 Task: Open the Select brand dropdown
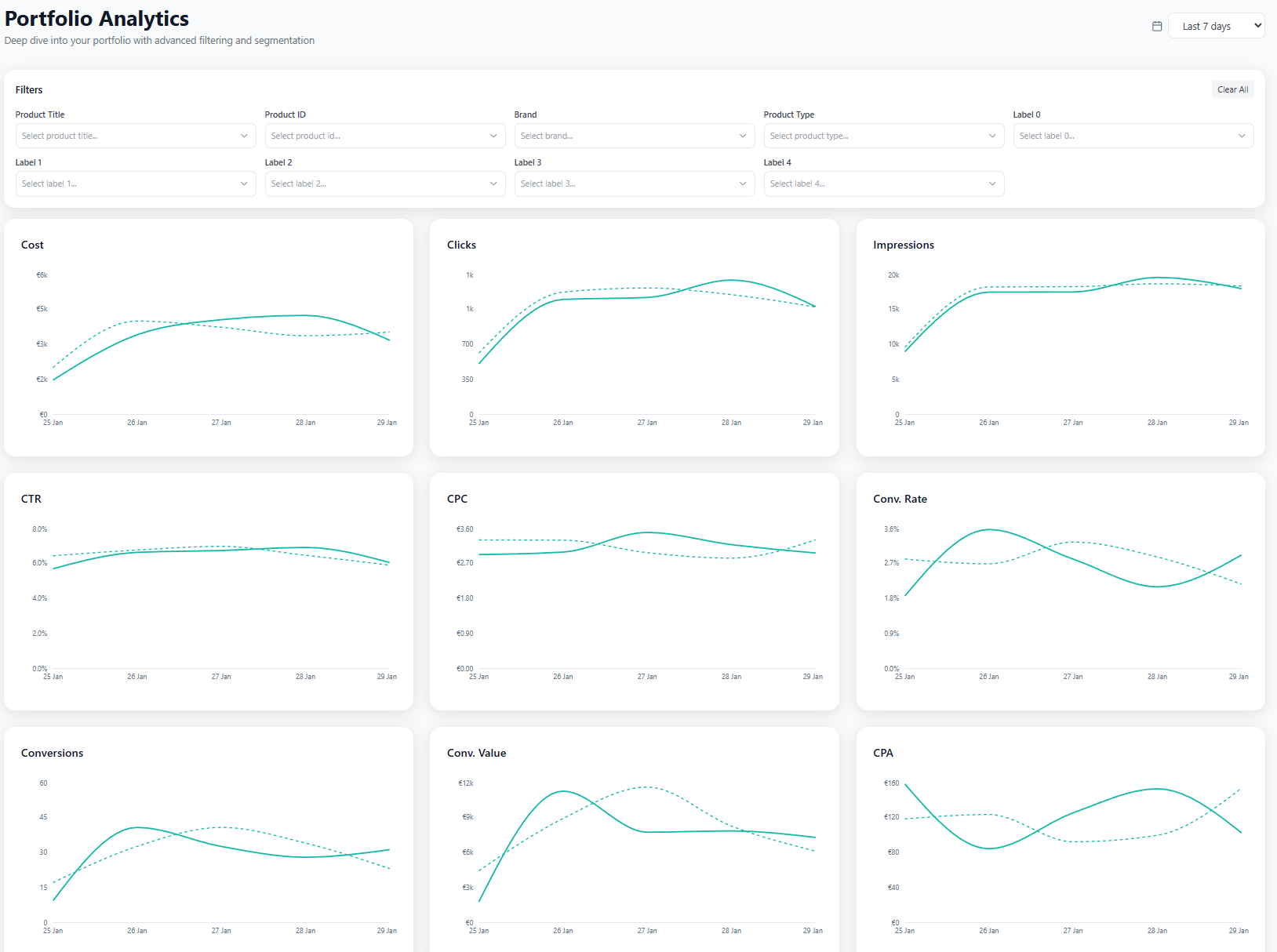click(x=634, y=135)
